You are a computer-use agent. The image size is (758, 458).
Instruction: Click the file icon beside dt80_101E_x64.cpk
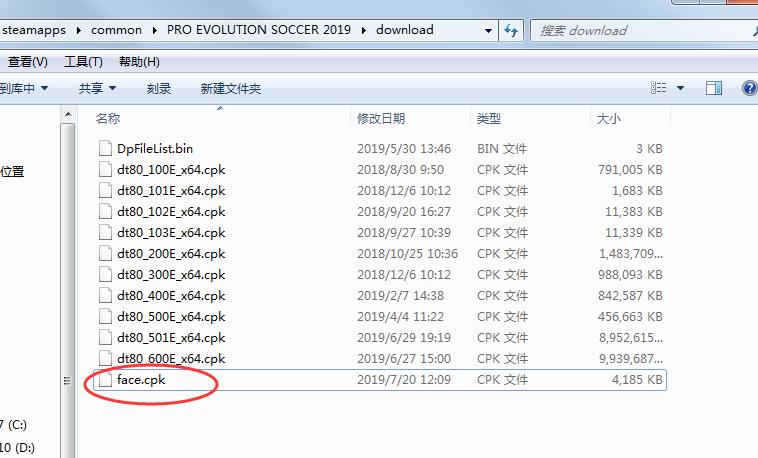pyautogui.click(x=105, y=190)
